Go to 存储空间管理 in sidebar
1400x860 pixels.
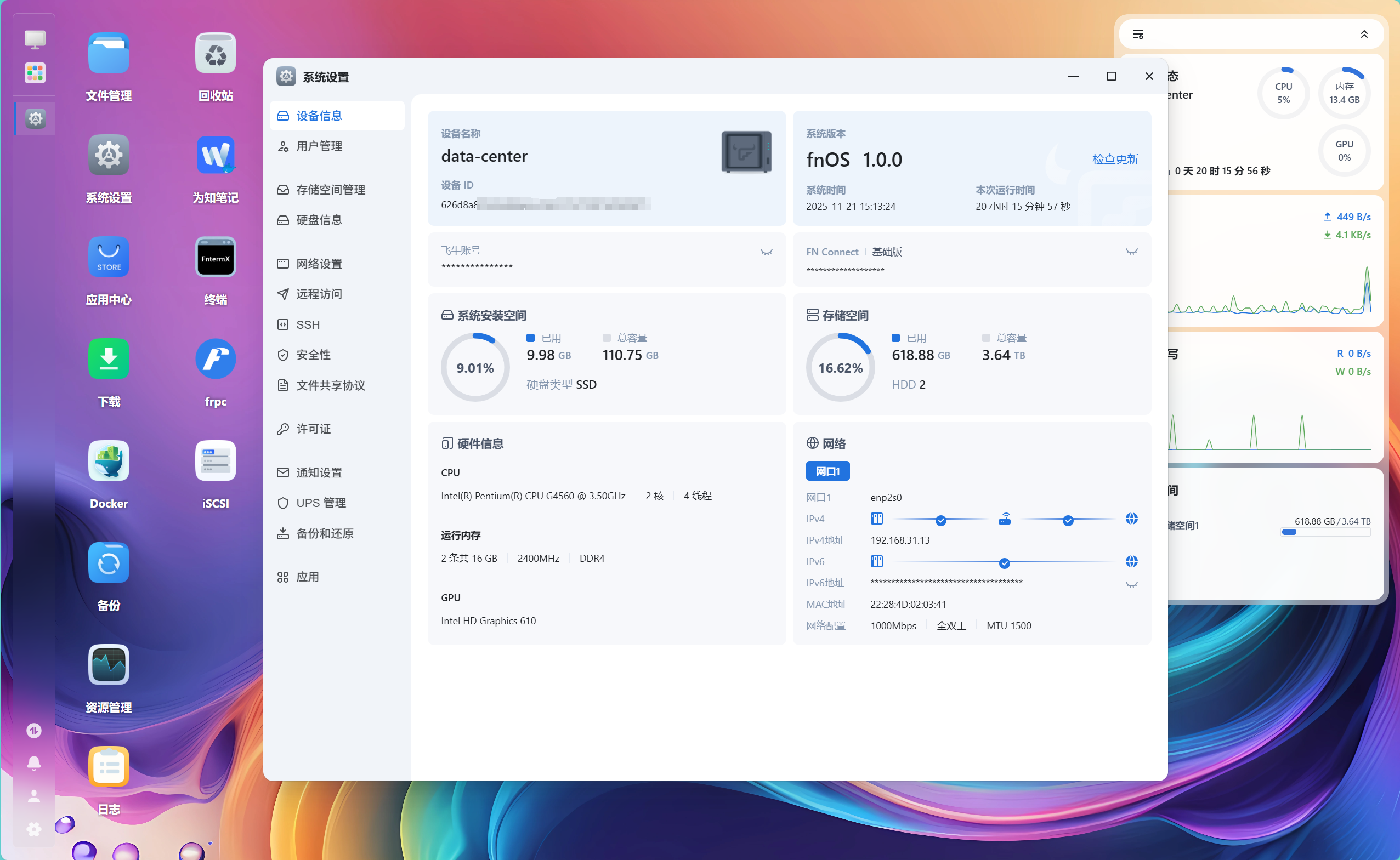[x=331, y=190]
